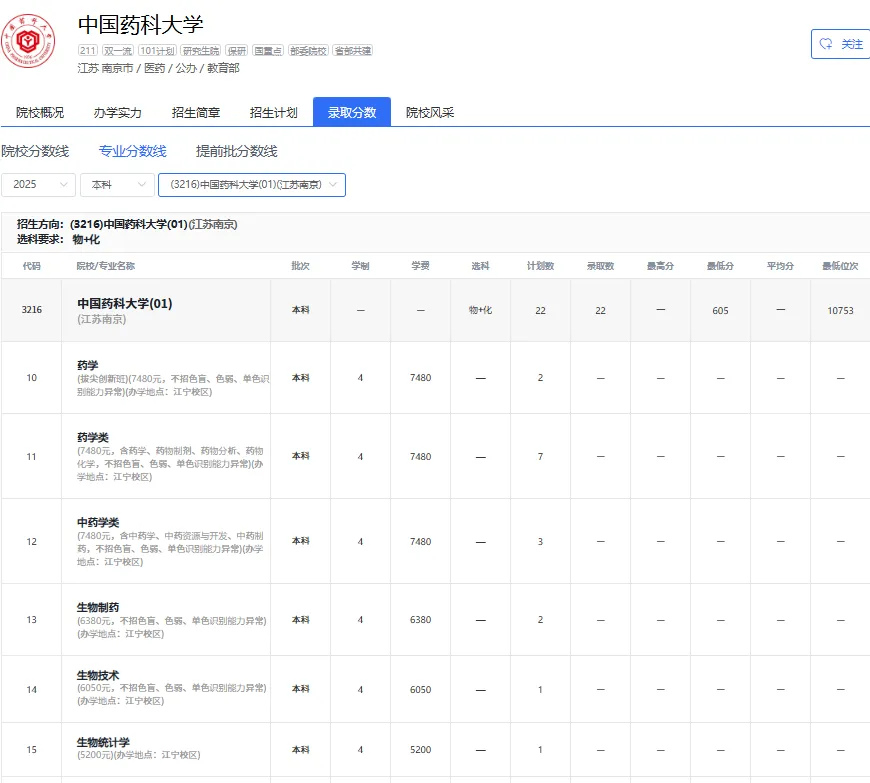Click tuition 5200 in 生物统计学 row
Image resolution: width=870 pixels, height=783 pixels.
pos(421,750)
